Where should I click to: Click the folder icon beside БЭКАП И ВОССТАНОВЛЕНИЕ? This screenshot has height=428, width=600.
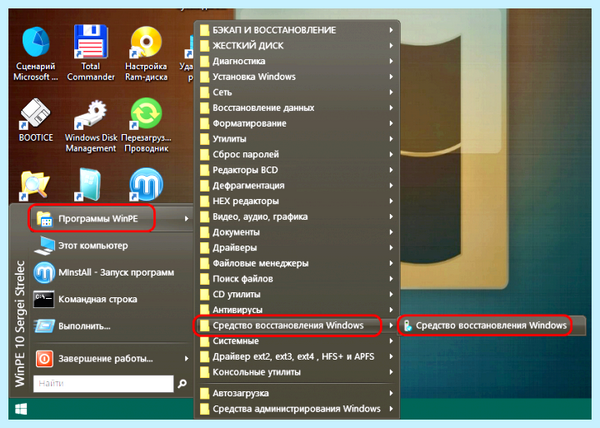coord(205,30)
